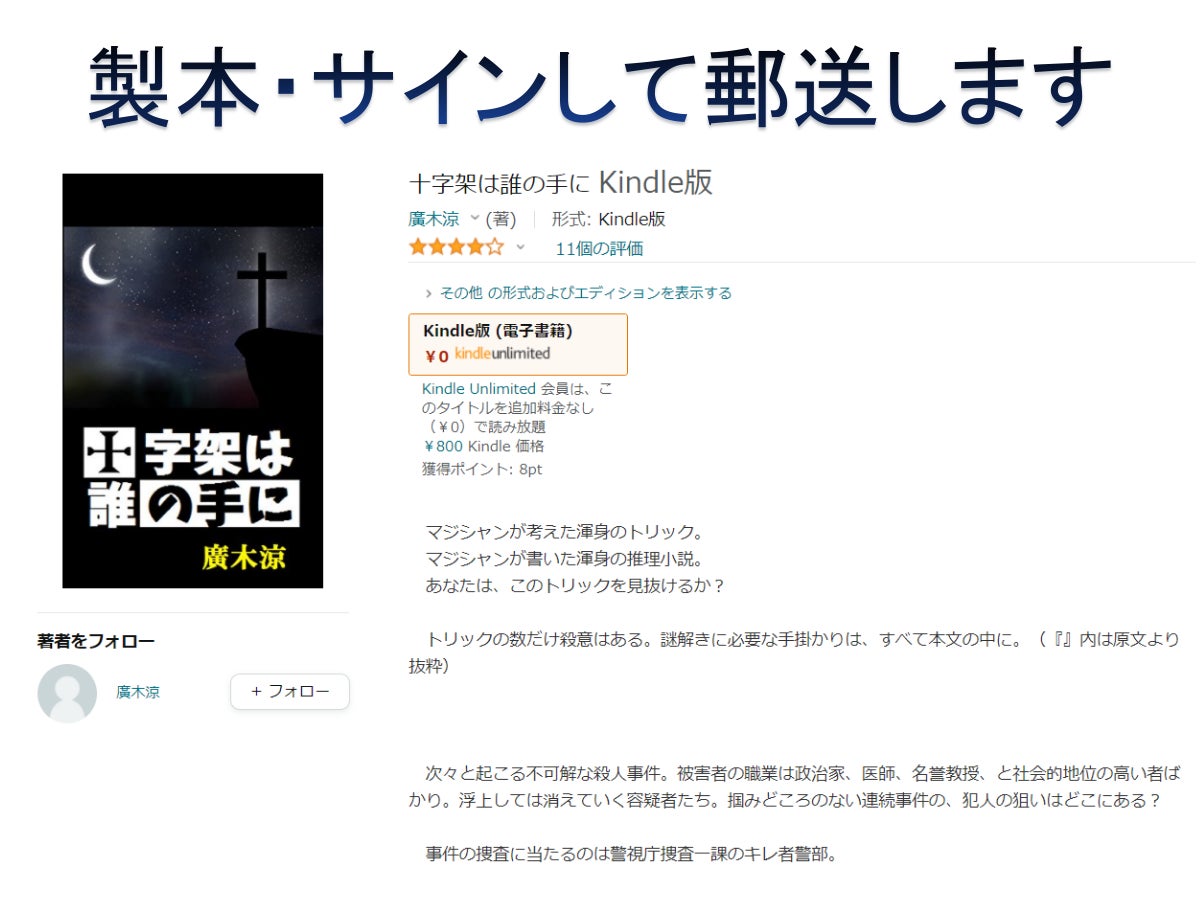Click the star rating icons
1200x900 pixels.
(x=456, y=247)
